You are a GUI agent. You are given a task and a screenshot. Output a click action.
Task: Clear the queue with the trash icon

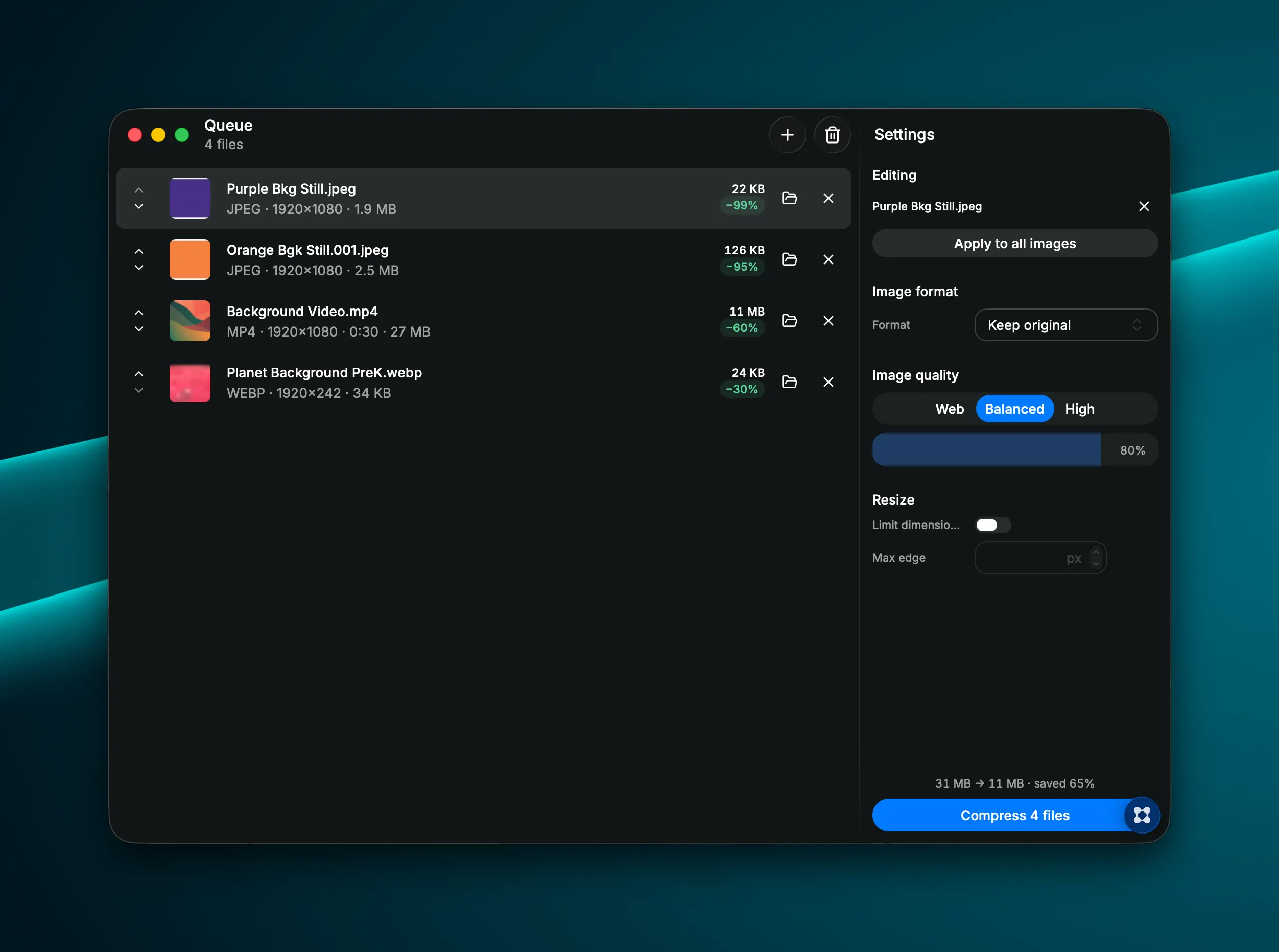click(x=832, y=135)
